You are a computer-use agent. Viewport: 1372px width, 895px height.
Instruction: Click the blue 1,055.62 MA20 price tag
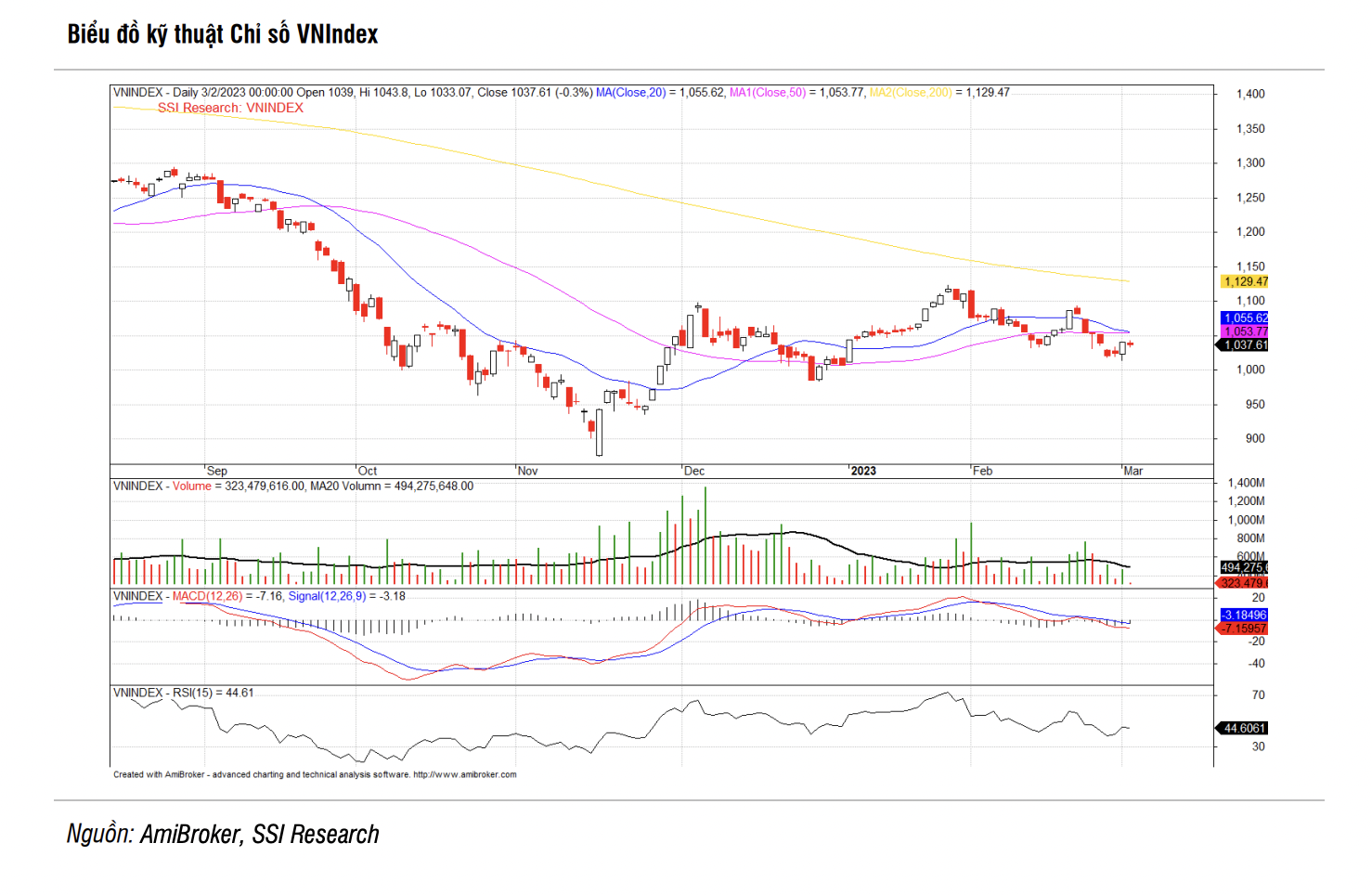point(1245,318)
